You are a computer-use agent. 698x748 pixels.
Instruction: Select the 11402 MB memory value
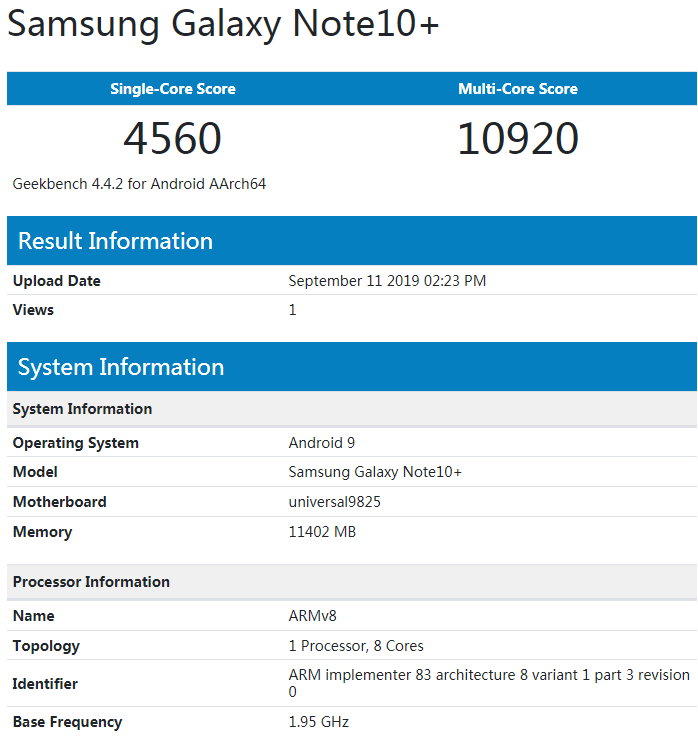click(322, 532)
